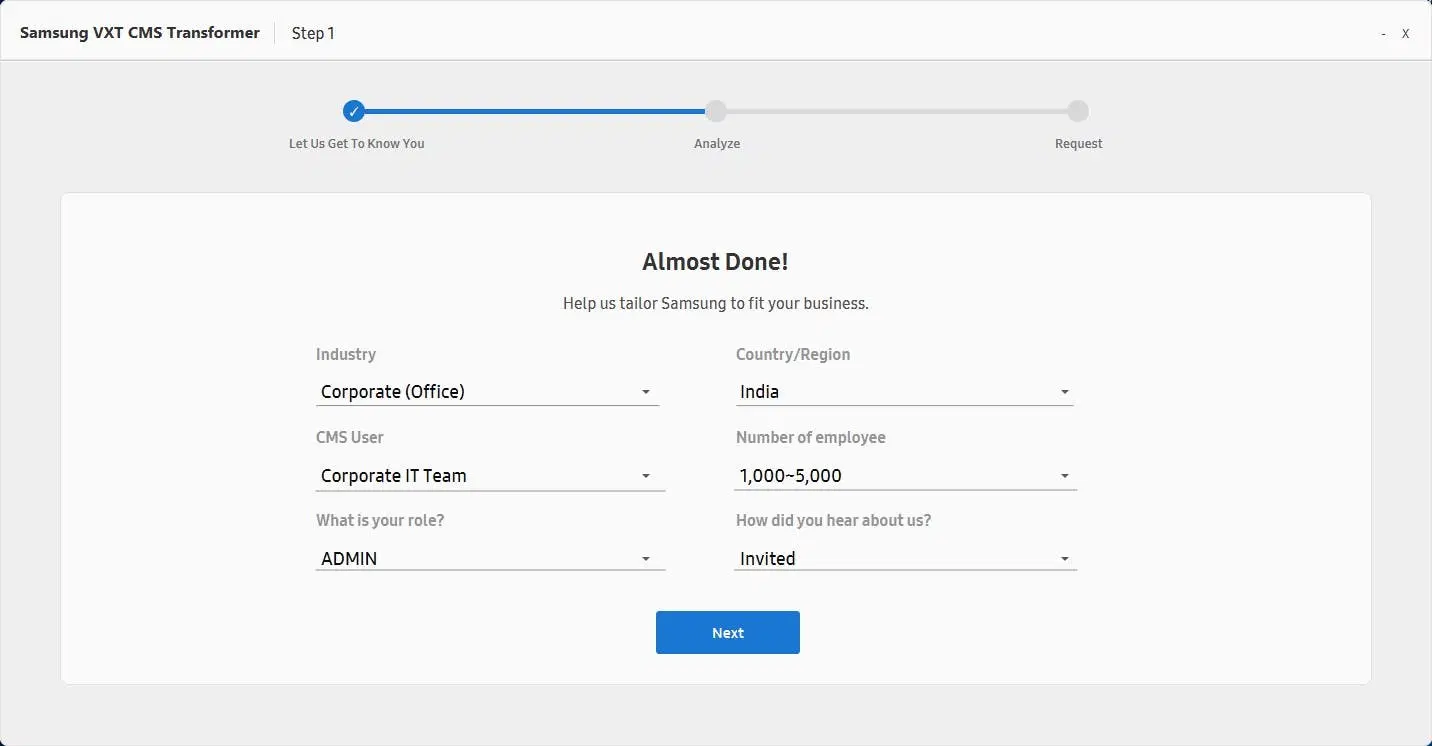Open the role dropdown showing ADMIN

click(489, 559)
